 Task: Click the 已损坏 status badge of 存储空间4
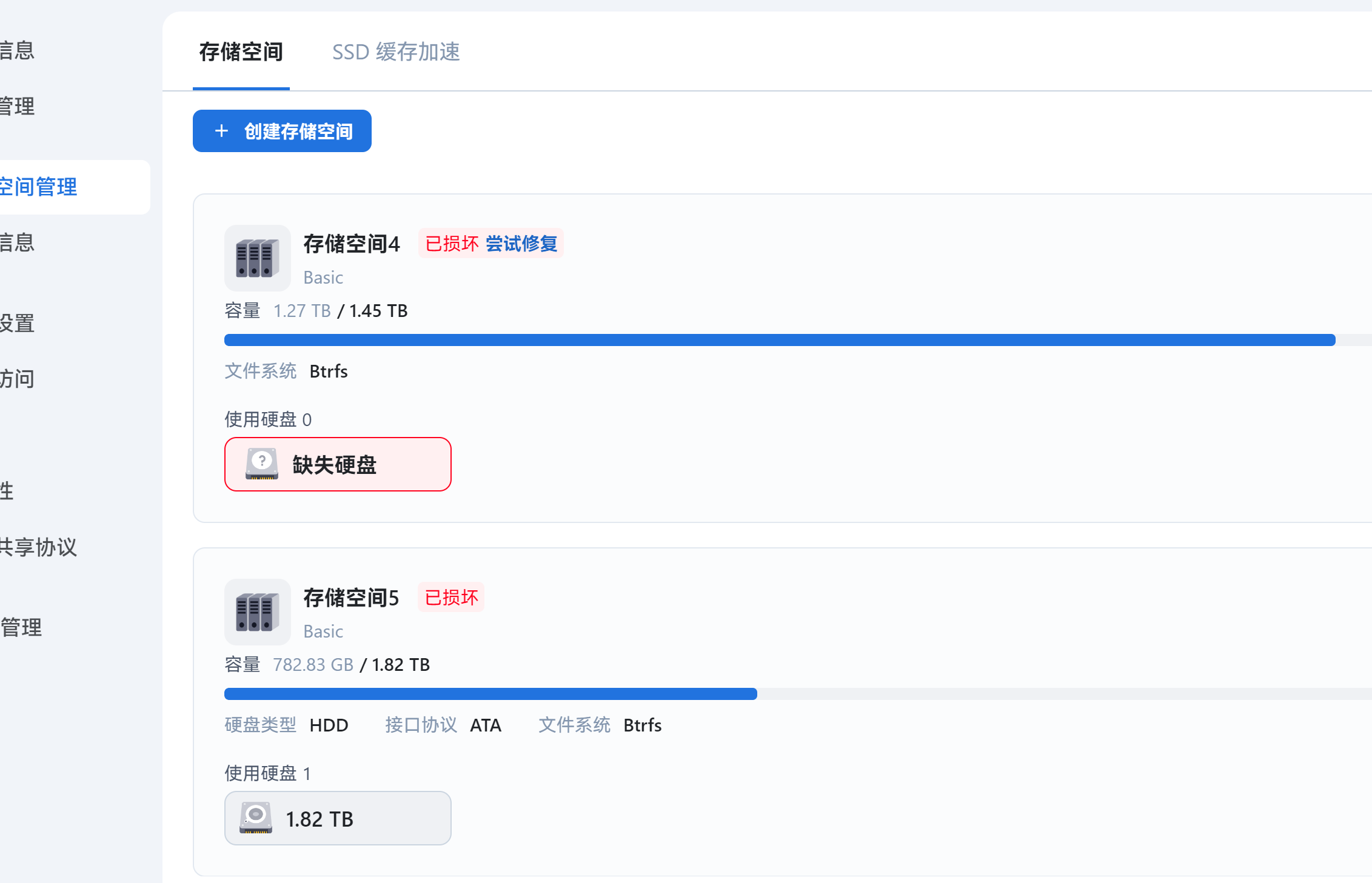point(452,244)
